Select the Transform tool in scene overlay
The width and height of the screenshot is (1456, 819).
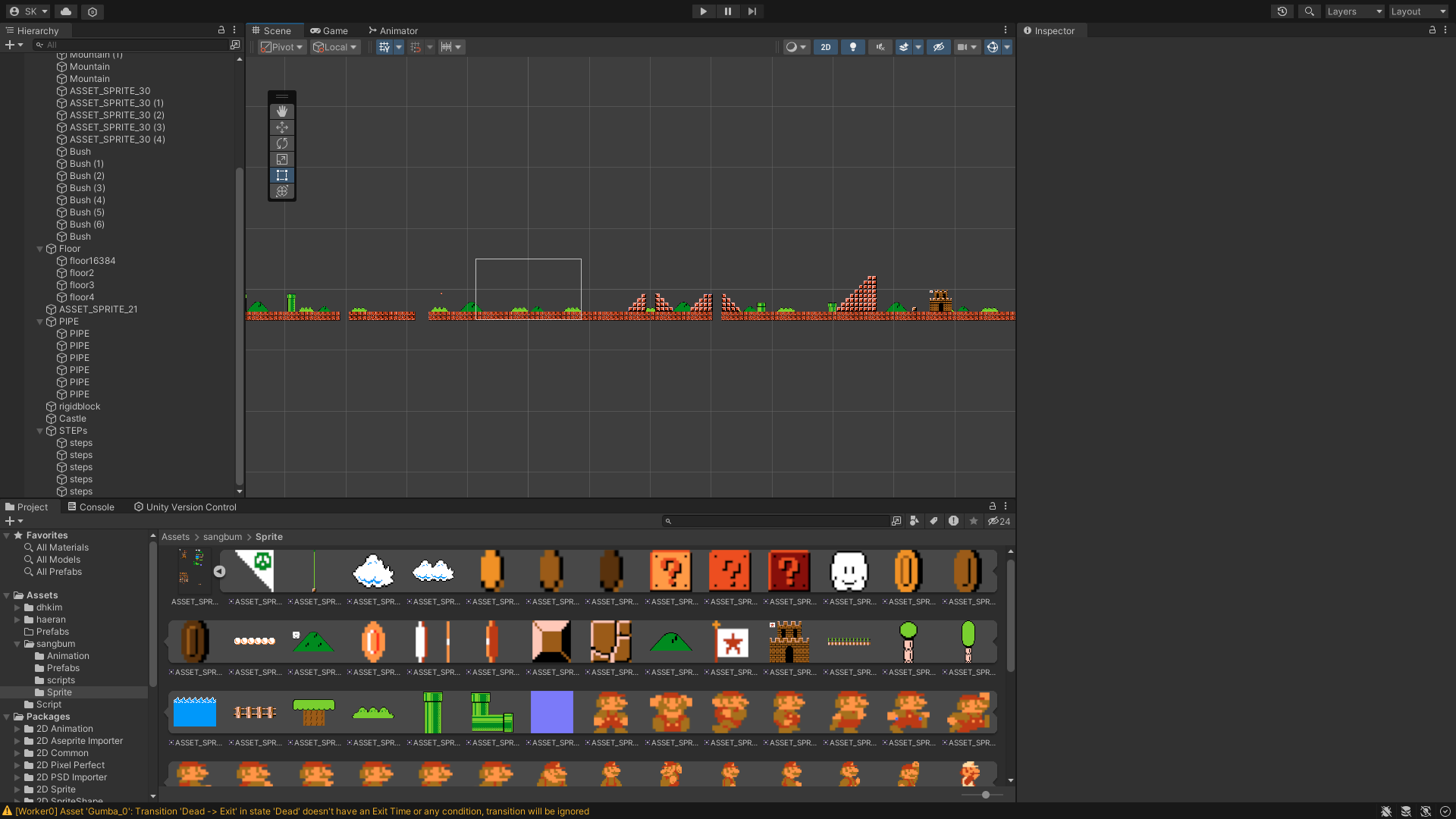[x=282, y=191]
